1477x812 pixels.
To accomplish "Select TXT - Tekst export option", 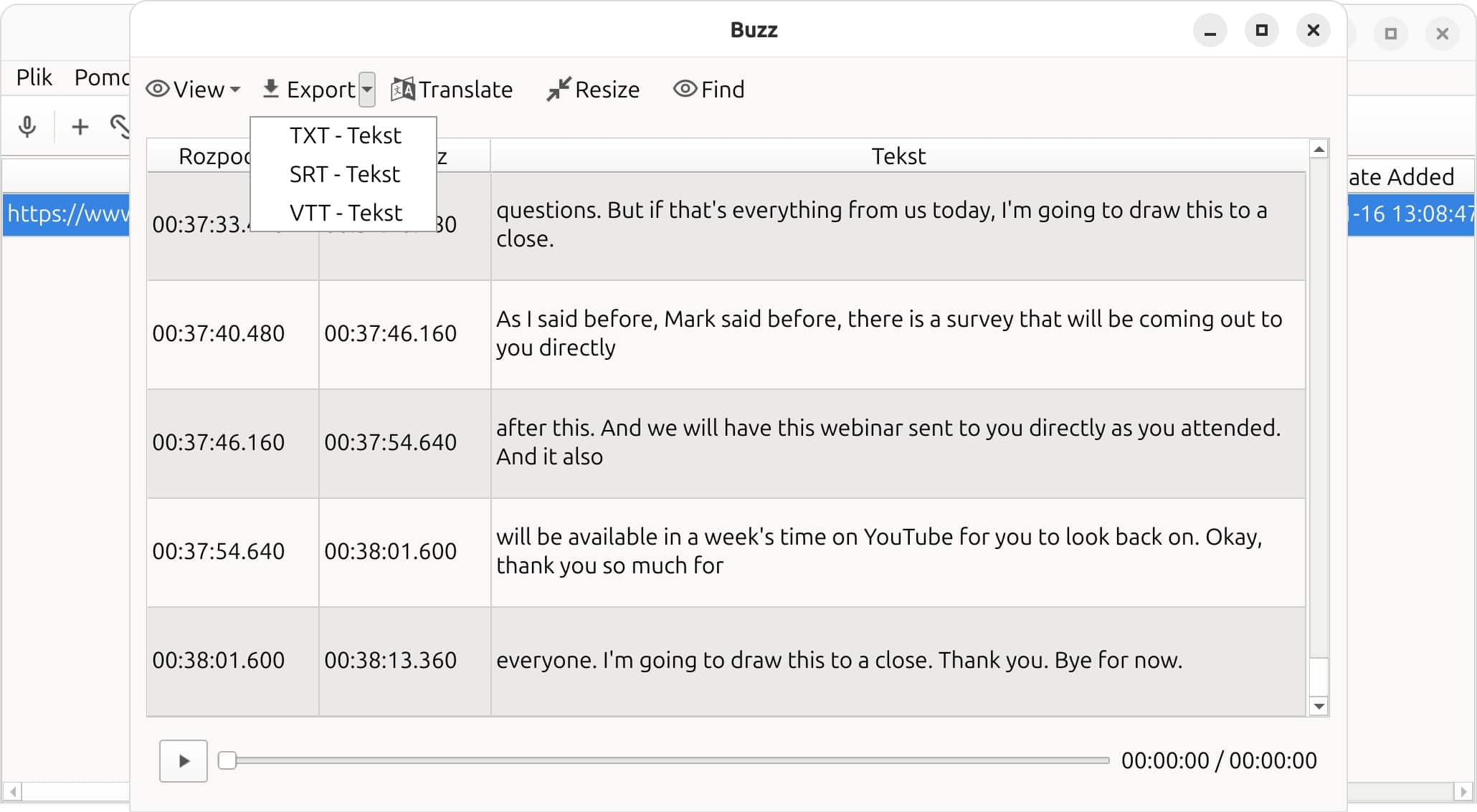I will point(345,135).
